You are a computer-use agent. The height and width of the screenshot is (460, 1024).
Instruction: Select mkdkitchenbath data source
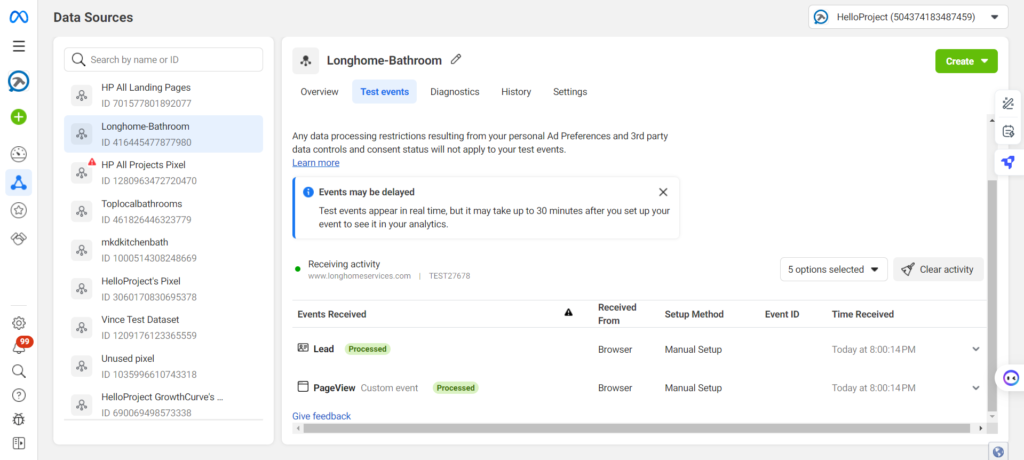(163, 250)
